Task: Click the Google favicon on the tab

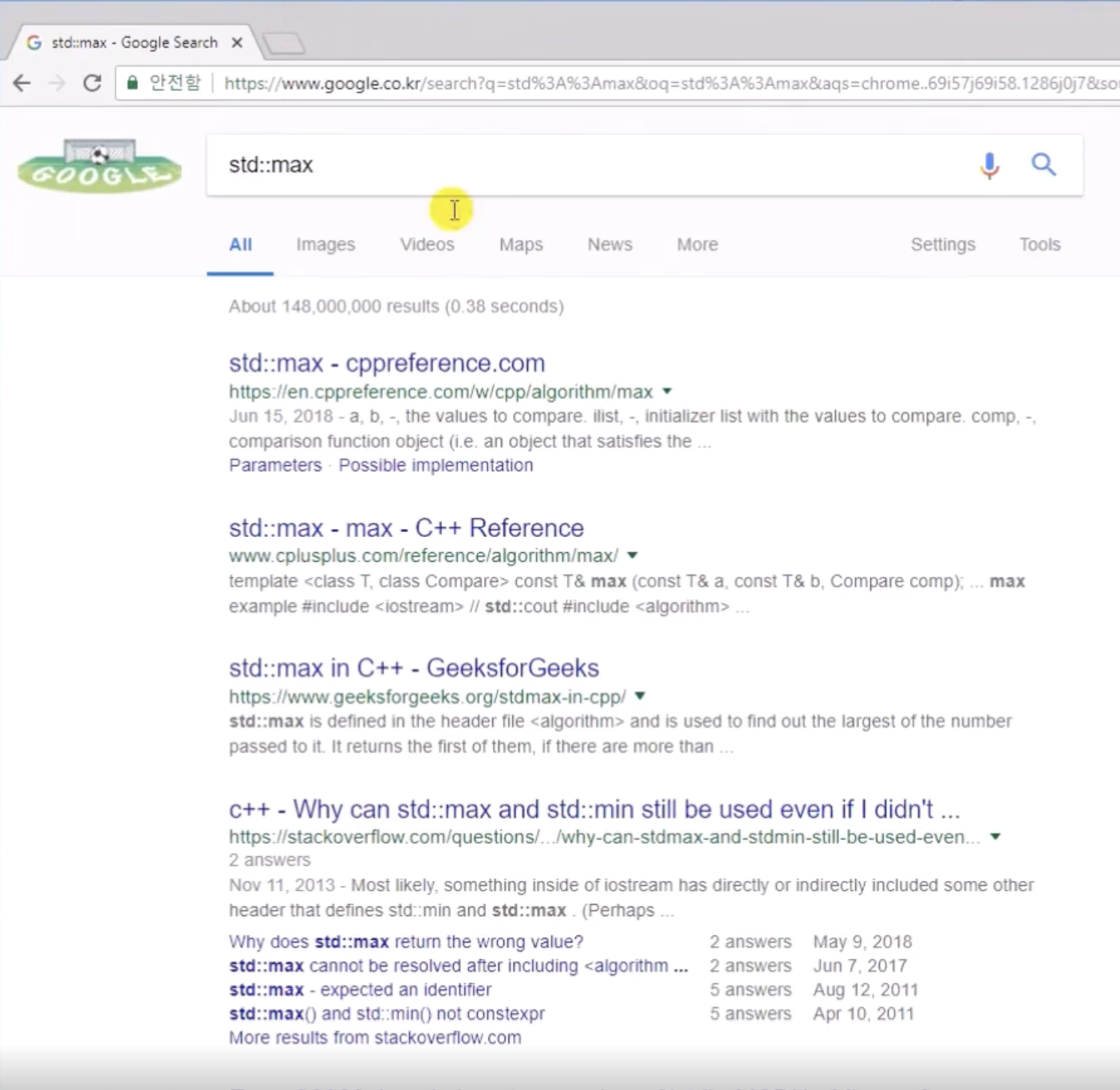Action: click(34, 42)
